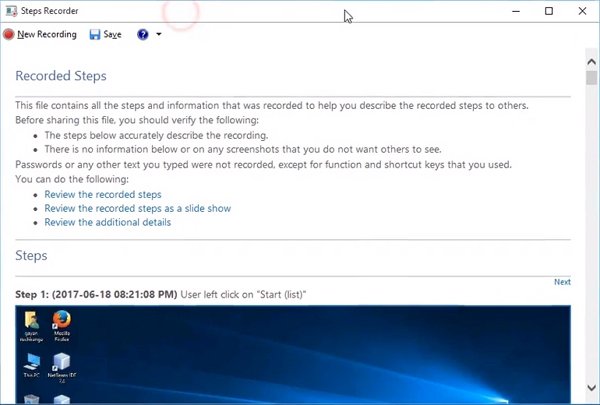
Task: Click the scrollbar down arrow
Action: tap(591, 388)
